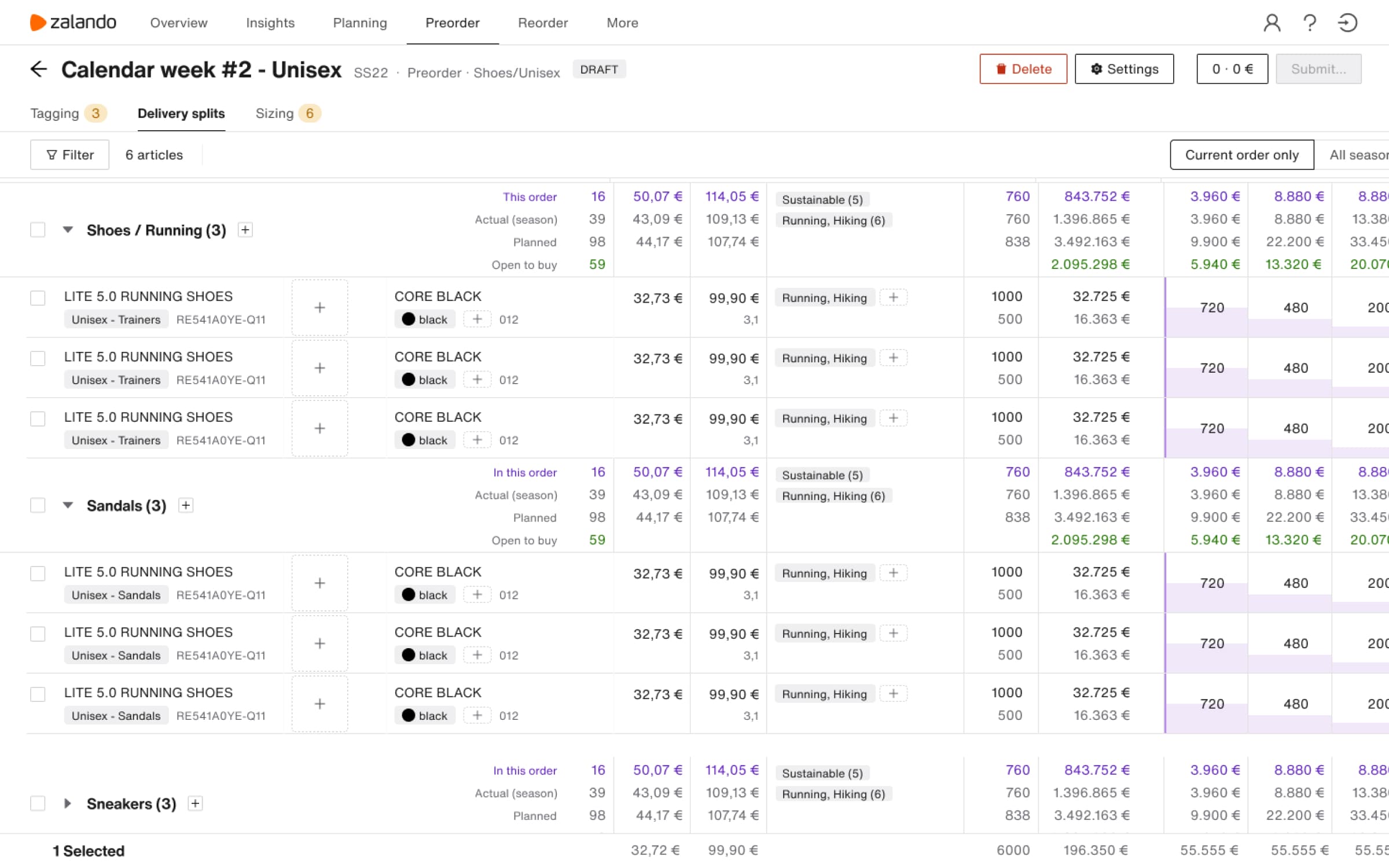Click the Delete button

click(x=1023, y=69)
